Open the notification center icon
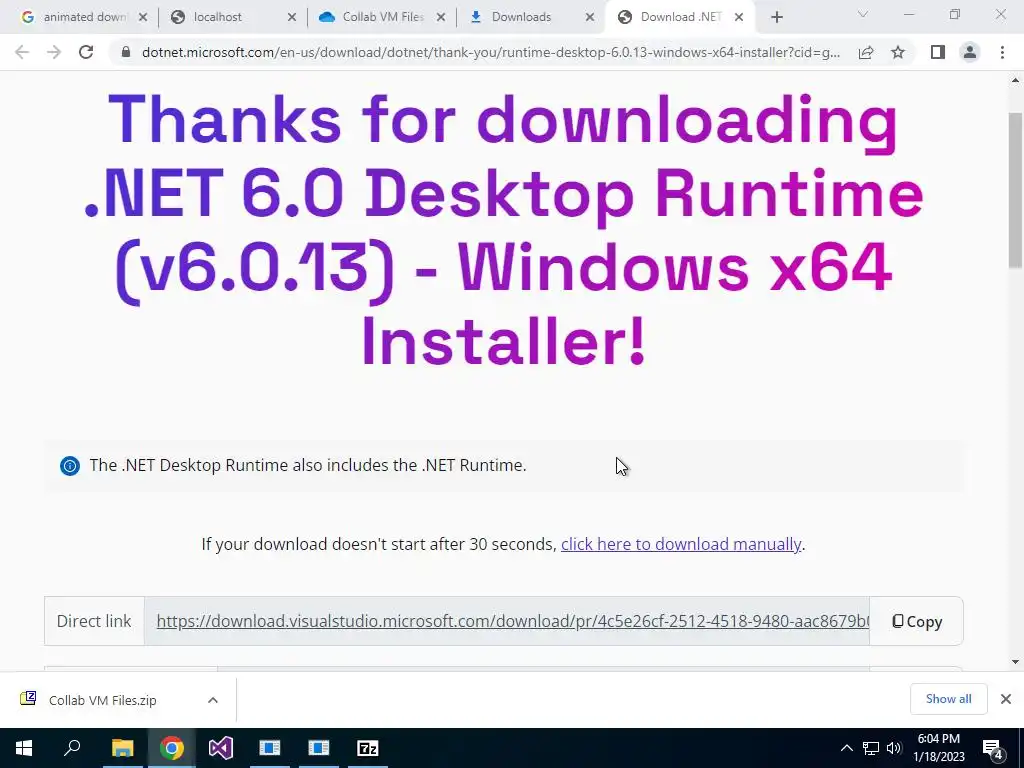The width and height of the screenshot is (1024, 768). coord(993,749)
